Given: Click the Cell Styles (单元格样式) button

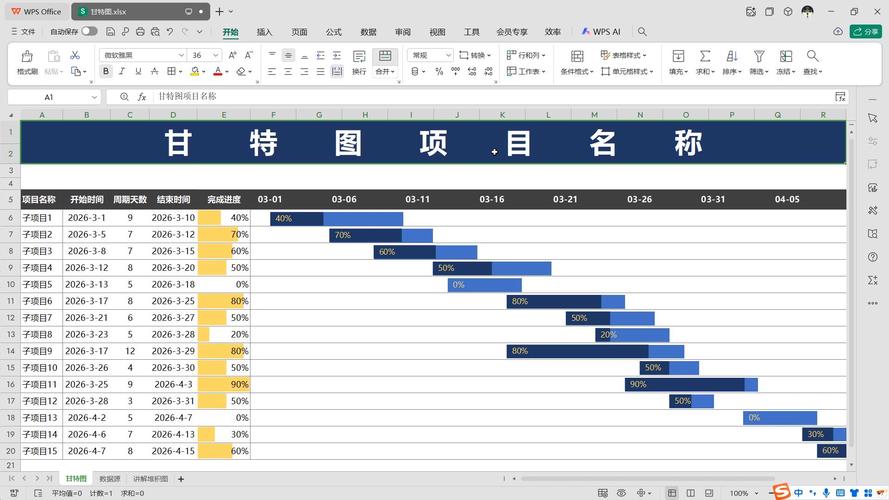Looking at the screenshot, I should tap(627, 71).
